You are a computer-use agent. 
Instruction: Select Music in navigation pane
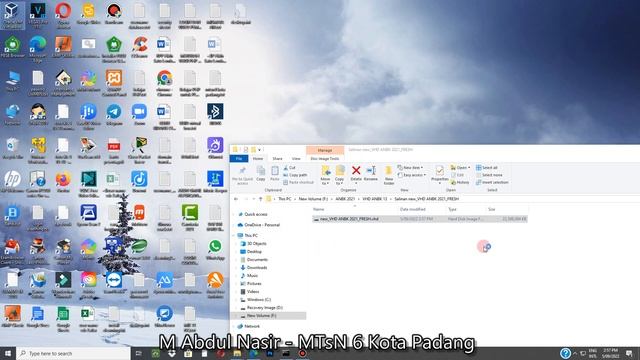pyautogui.click(x=252, y=276)
